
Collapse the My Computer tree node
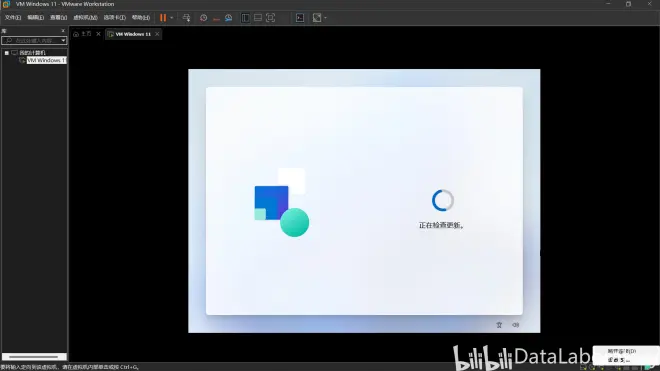(7, 53)
